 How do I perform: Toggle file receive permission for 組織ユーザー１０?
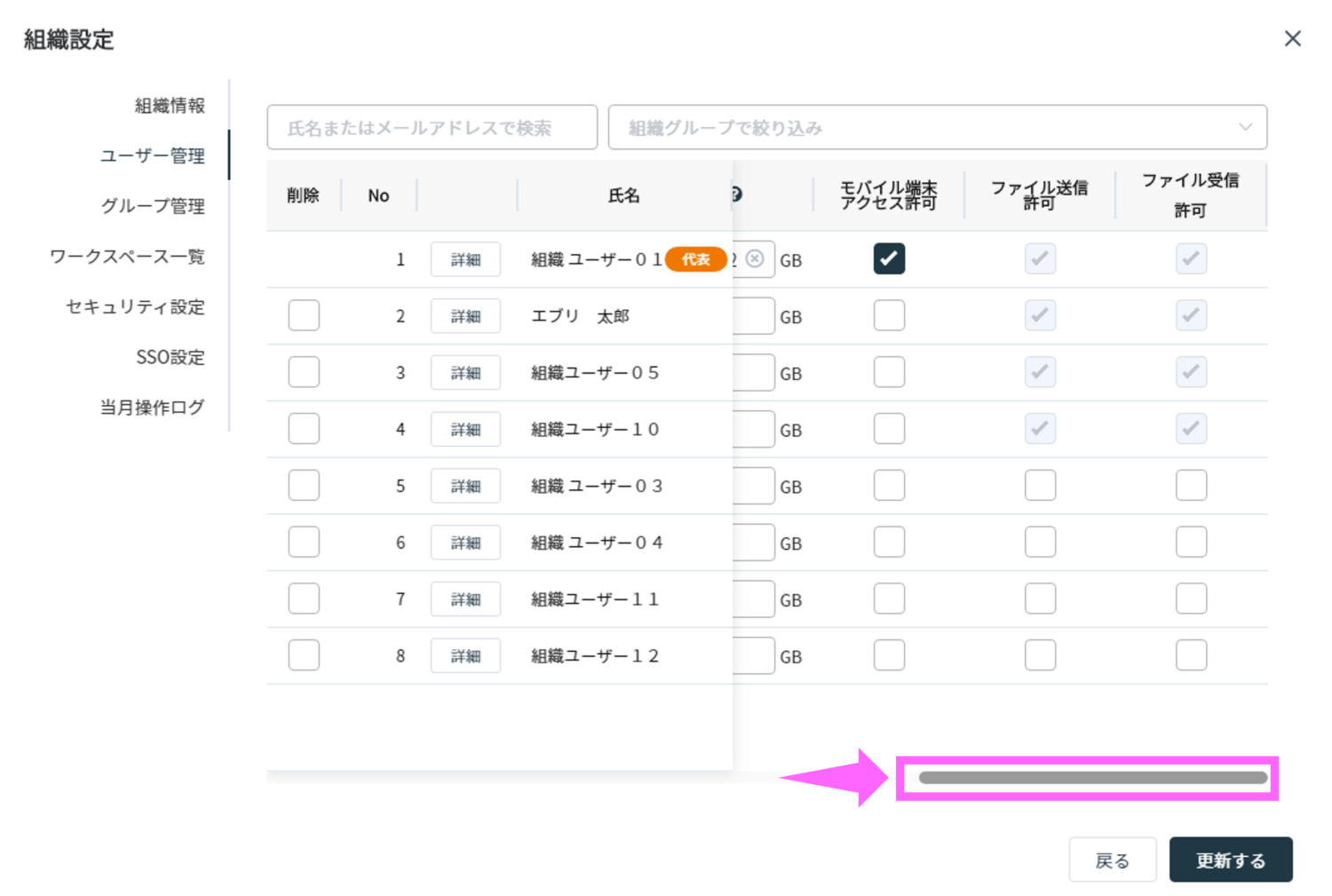(x=1191, y=429)
